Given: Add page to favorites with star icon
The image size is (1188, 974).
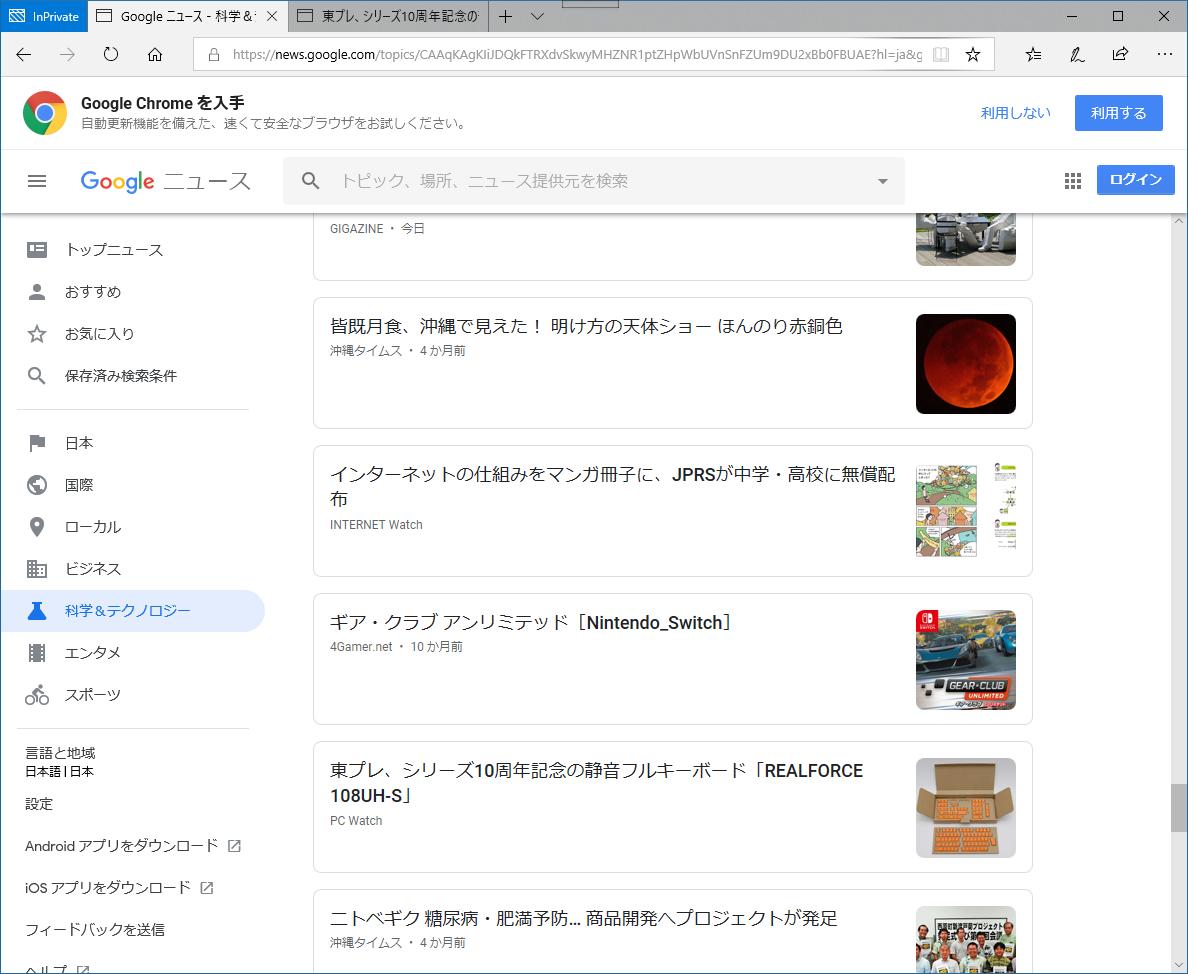Looking at the screenshot, I should tap(973, 55).
